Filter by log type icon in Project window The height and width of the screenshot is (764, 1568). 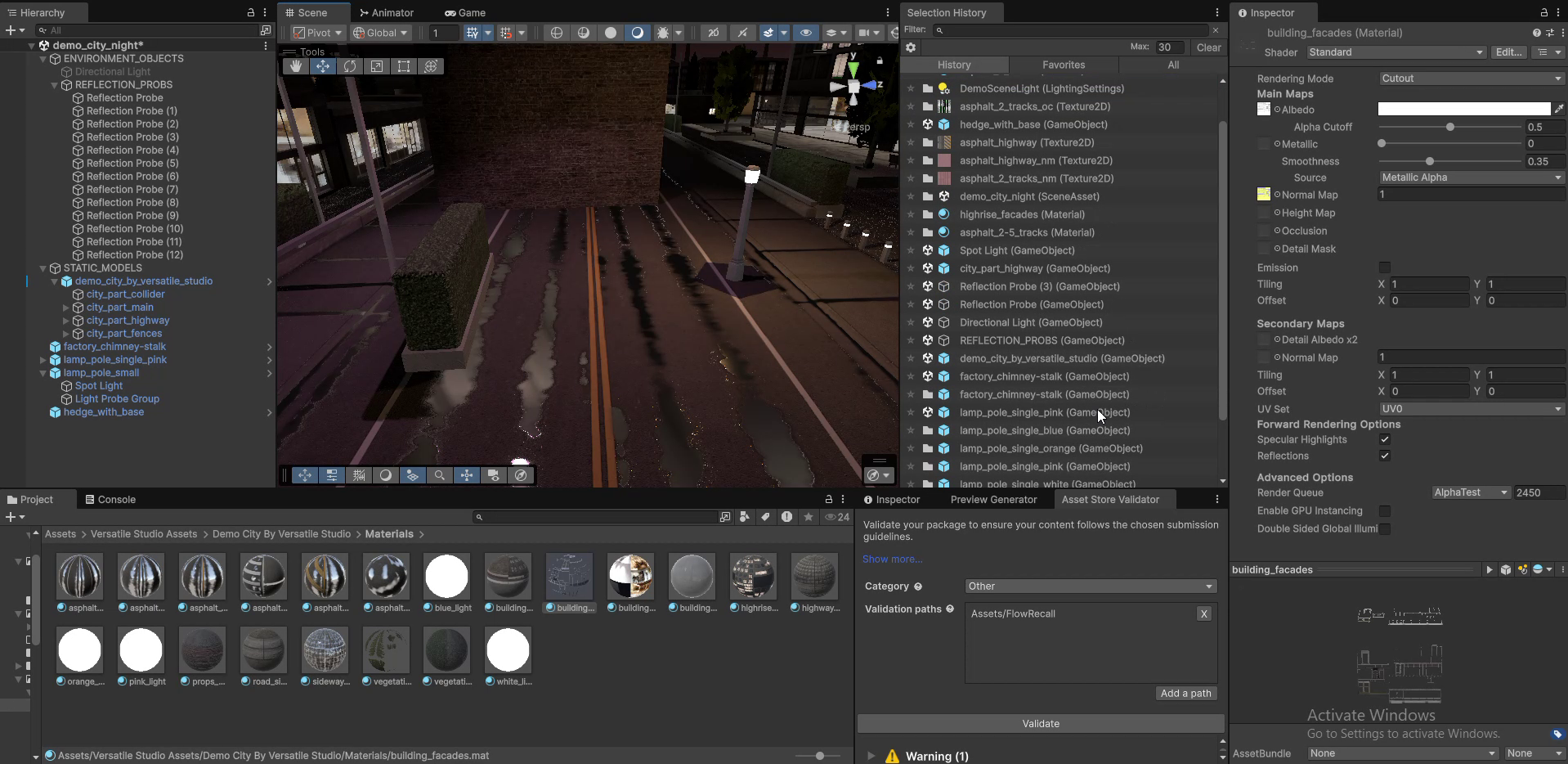coord(787,517)
